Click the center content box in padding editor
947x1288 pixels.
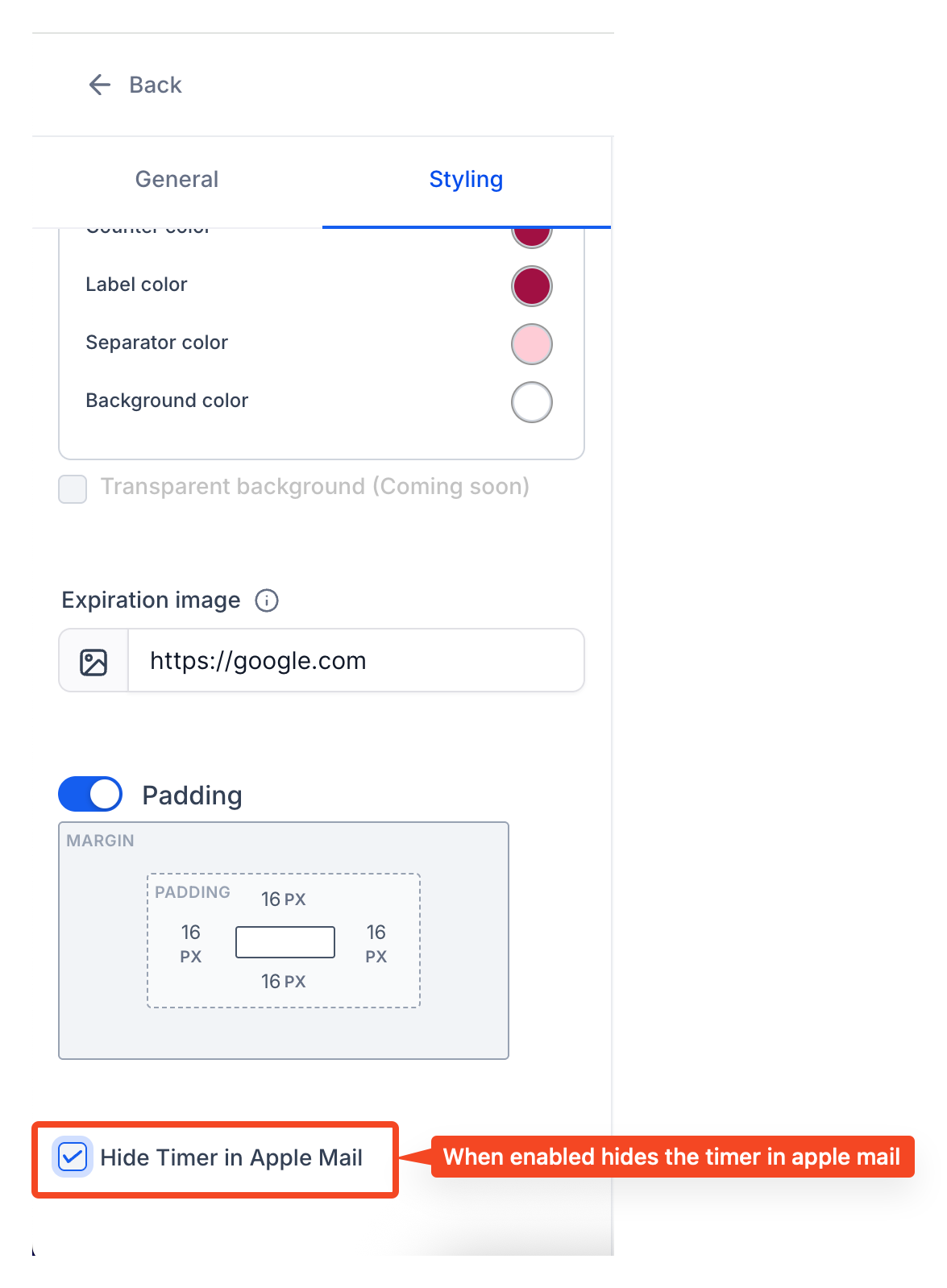(285, 941)
